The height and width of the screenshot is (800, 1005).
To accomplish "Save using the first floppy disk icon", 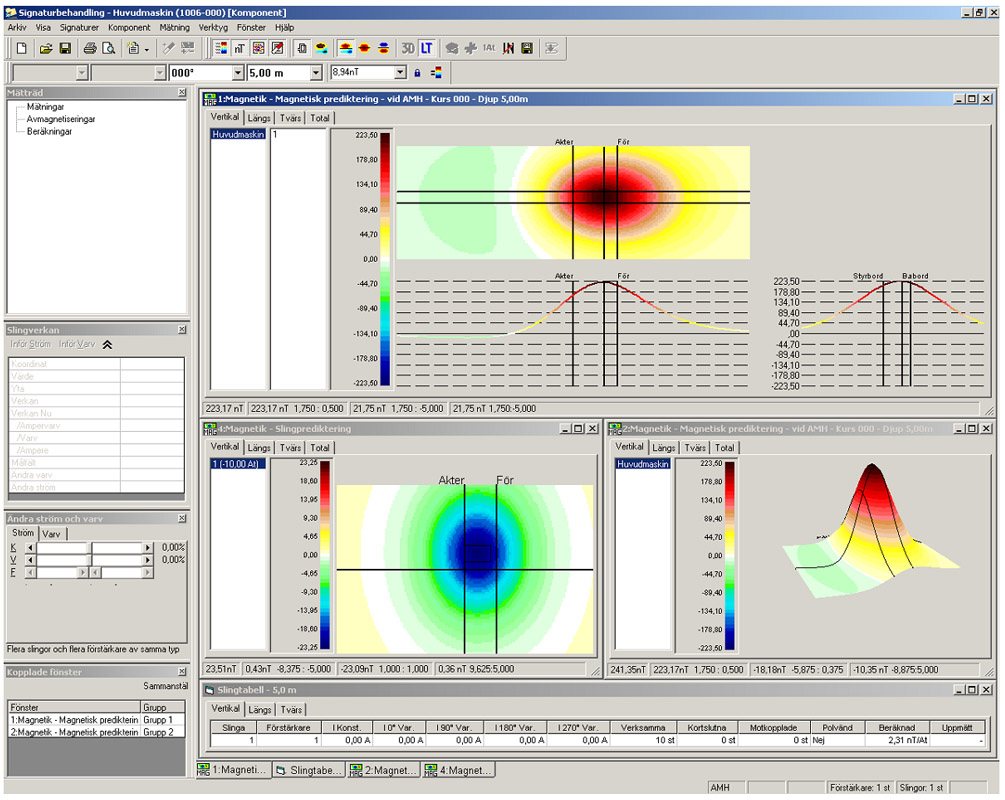I will coord(65,48).
